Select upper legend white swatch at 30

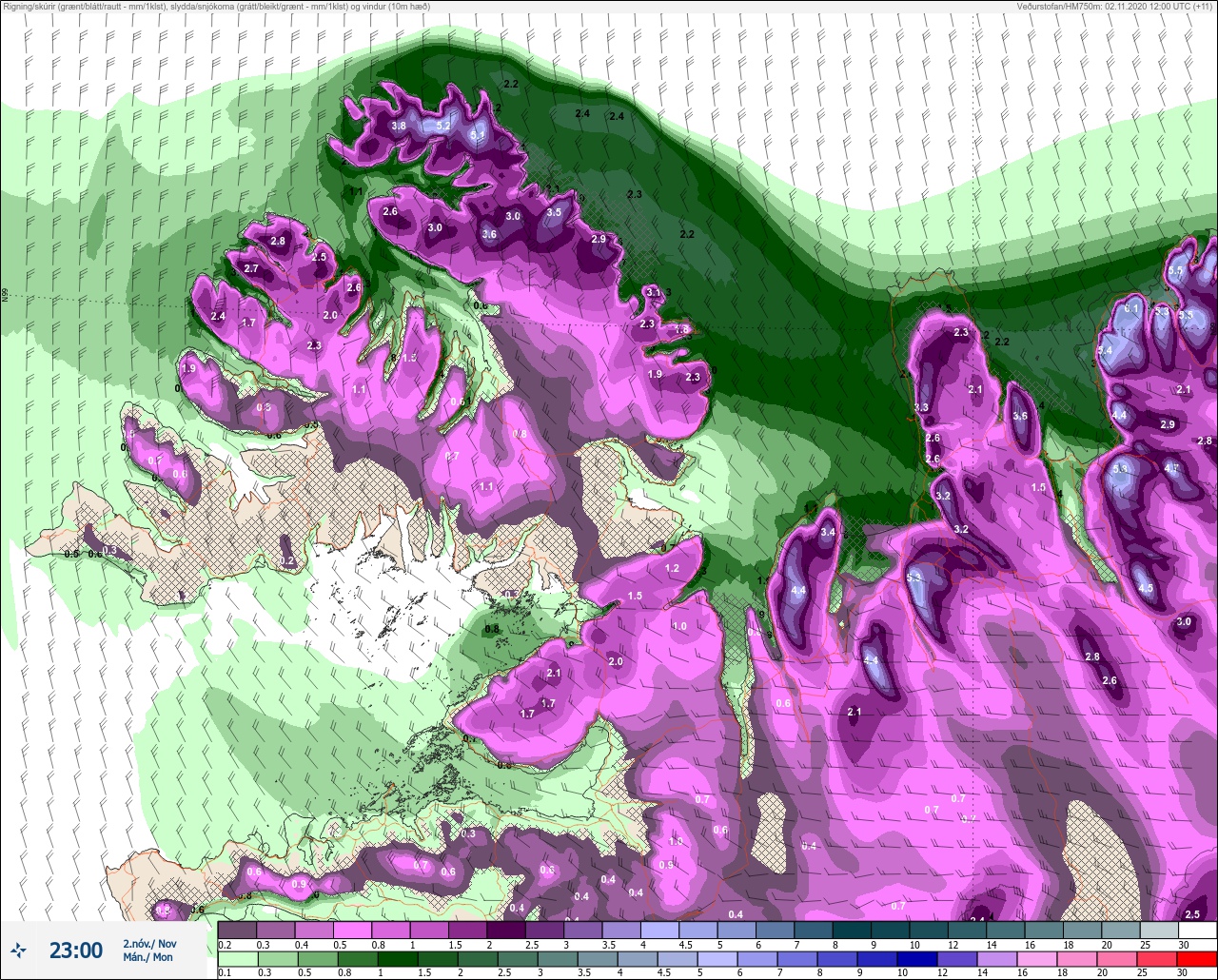click(1197, 930)
